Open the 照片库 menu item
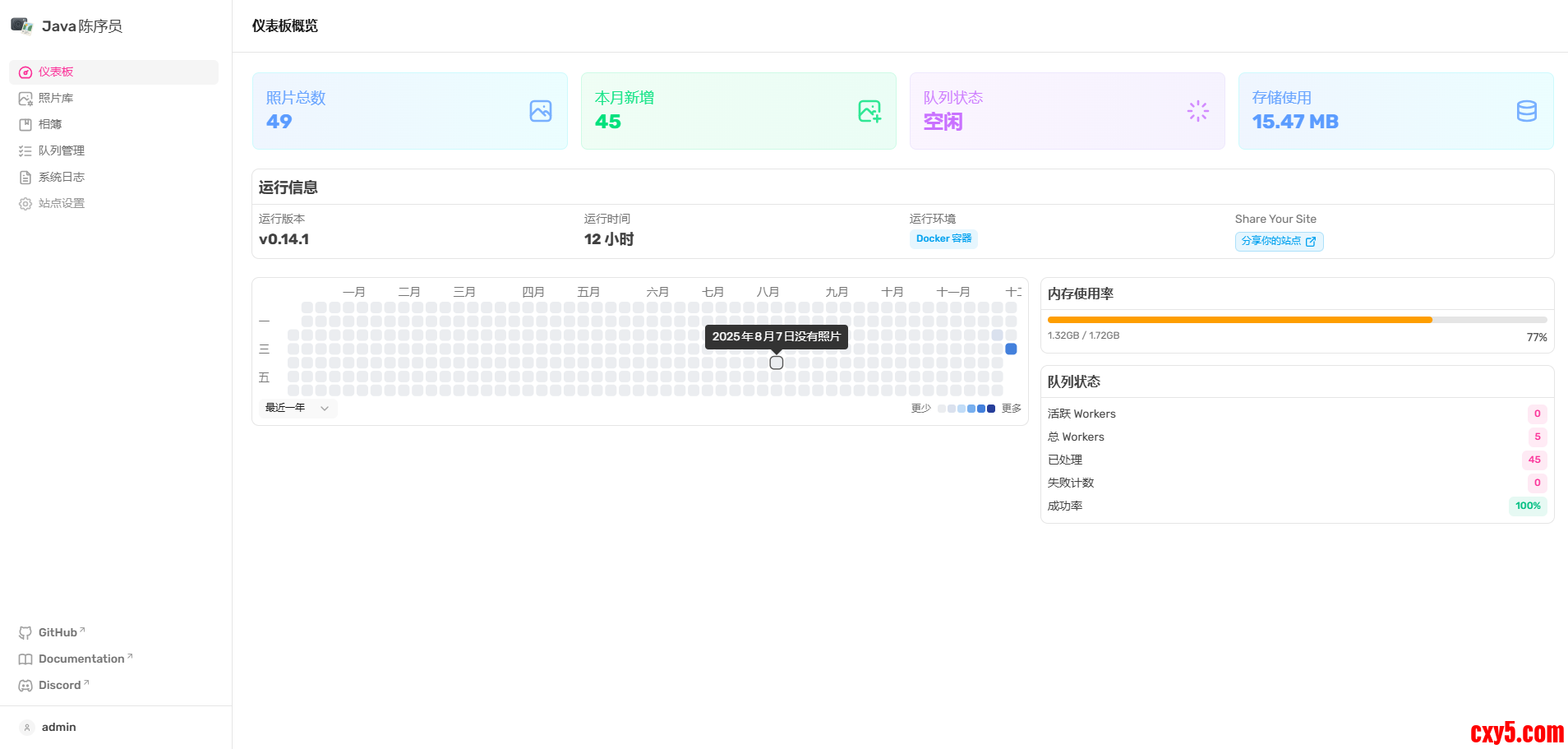Screen dimensions: 1568x749 point(56,99)
